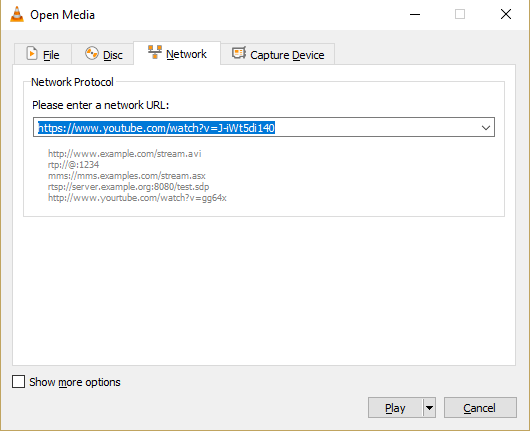Minimize the Open Media dialog
Viewport: 532px width, 435px height.
[415, 15]
